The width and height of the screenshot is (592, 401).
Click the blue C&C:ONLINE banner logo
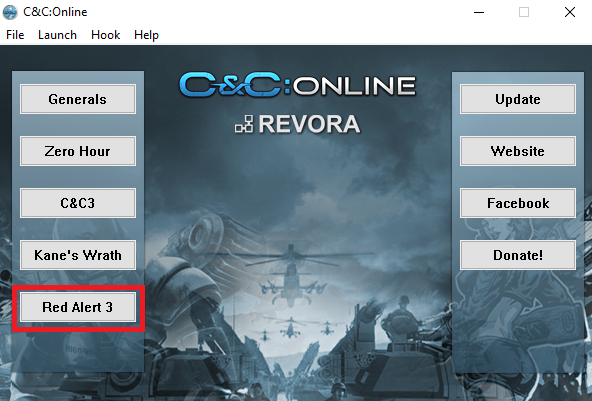click(x=298, y=85)
